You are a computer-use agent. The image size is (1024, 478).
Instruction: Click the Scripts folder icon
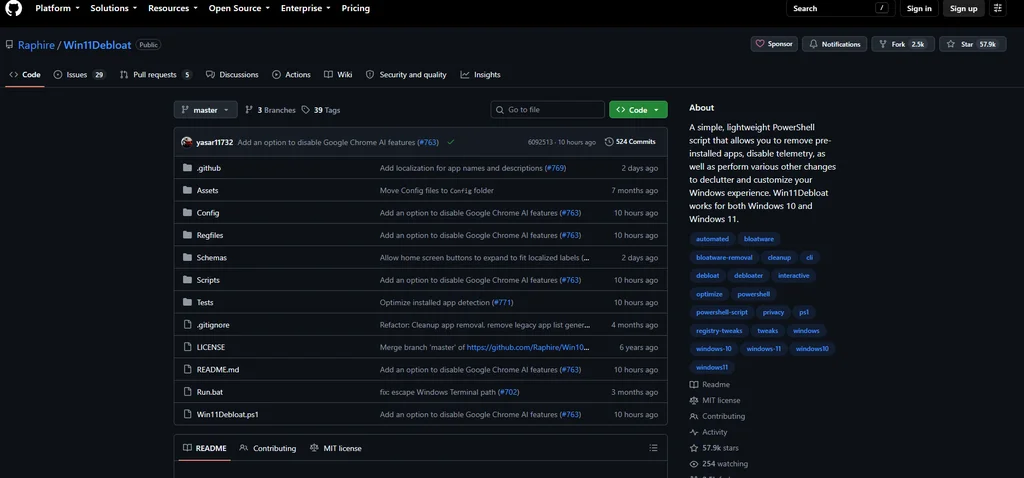pos(187,280)
